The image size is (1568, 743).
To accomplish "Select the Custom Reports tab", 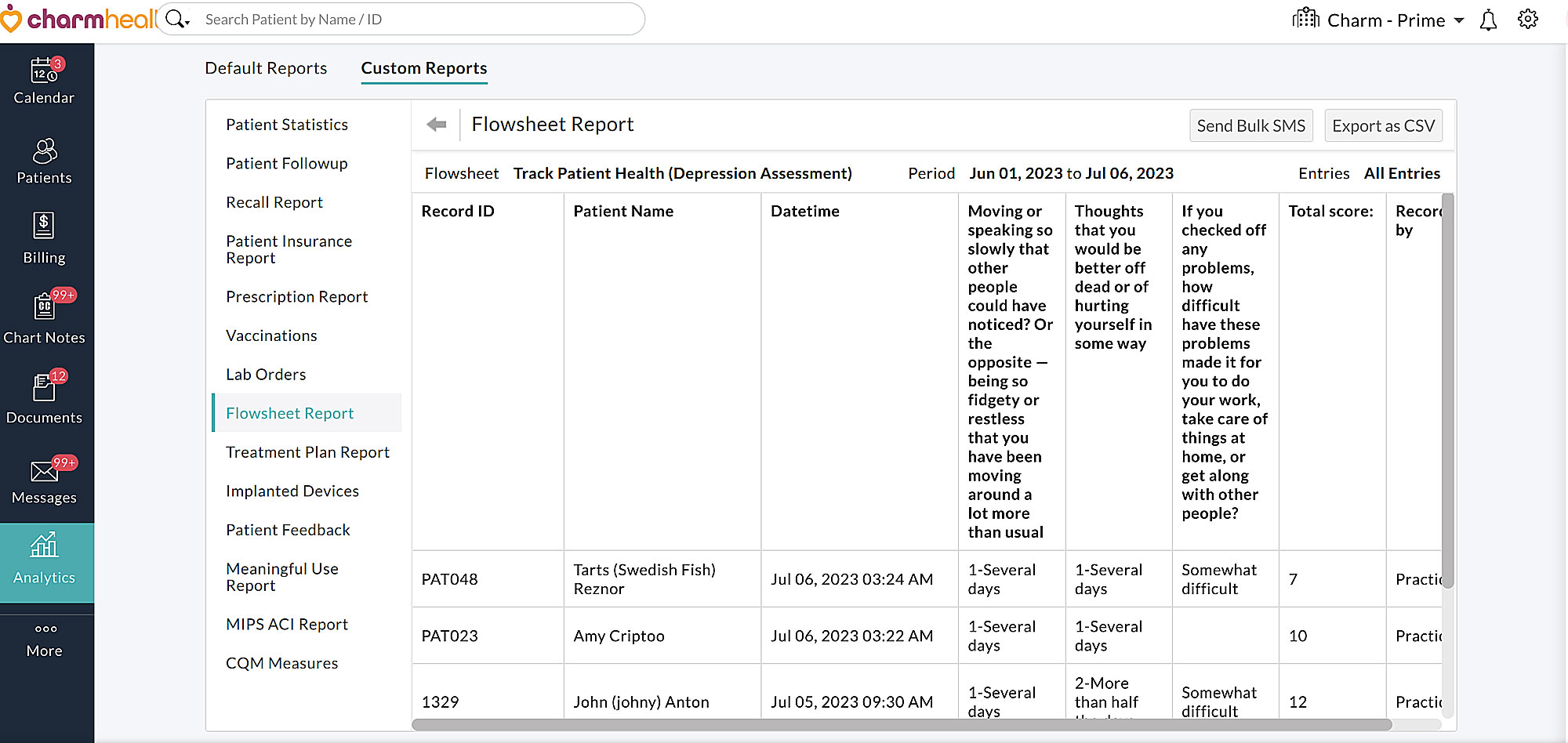I will click(x=423, y=68).
